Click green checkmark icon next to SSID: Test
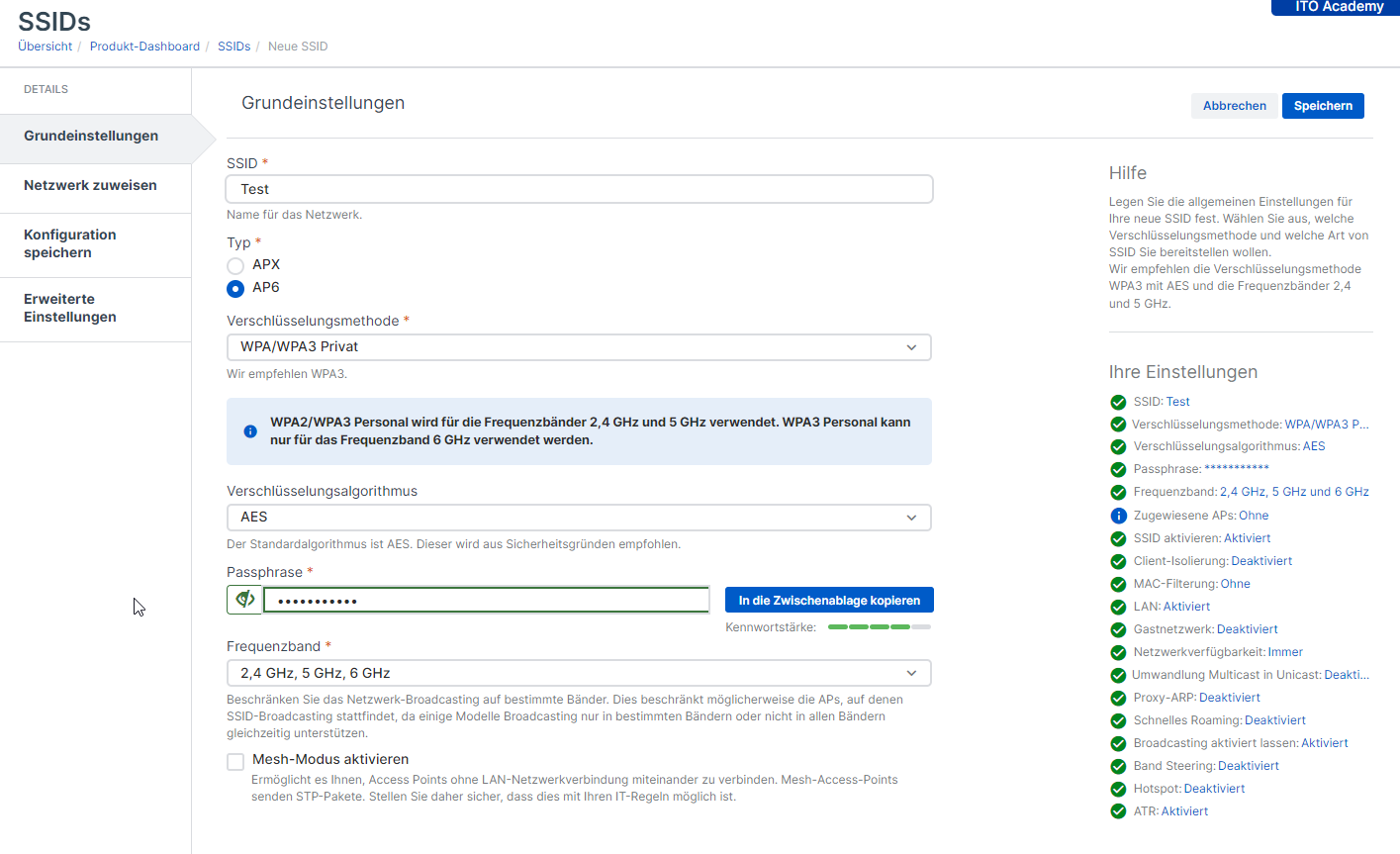 [x=1118, y=402]
